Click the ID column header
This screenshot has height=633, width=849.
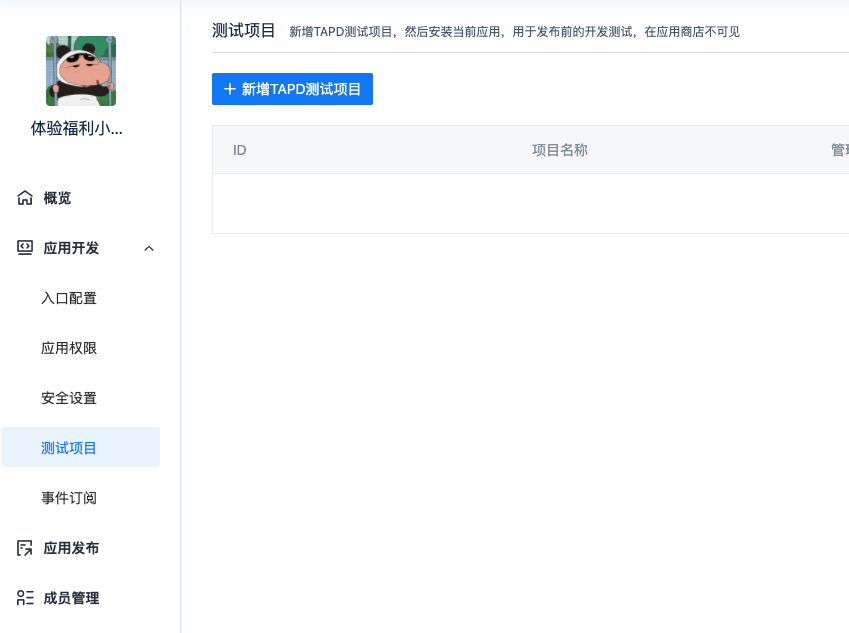pos(239,149)
